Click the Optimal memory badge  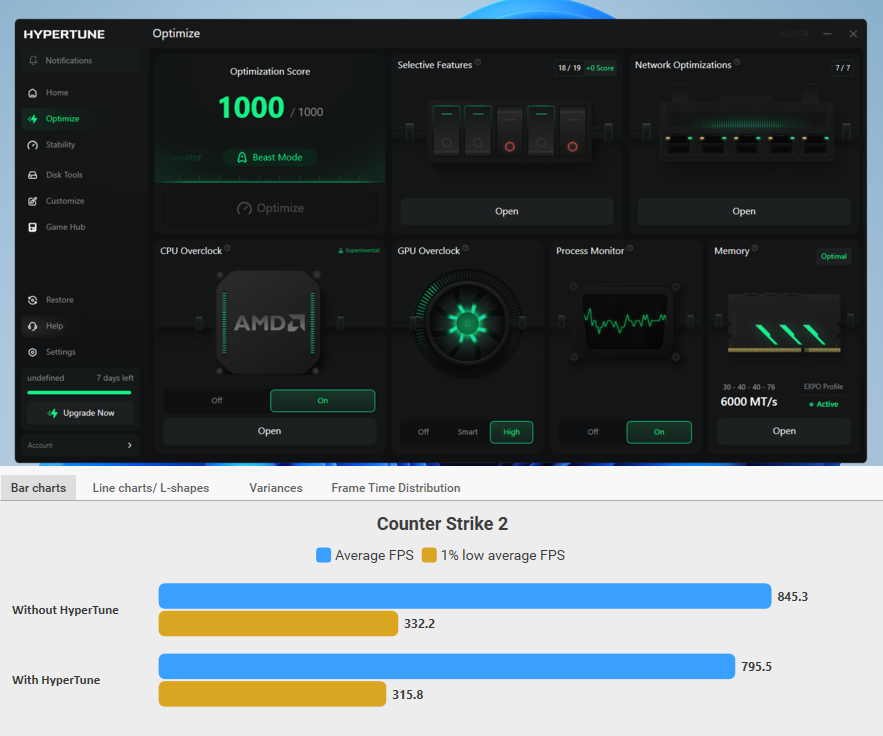[x=833, y=256]
